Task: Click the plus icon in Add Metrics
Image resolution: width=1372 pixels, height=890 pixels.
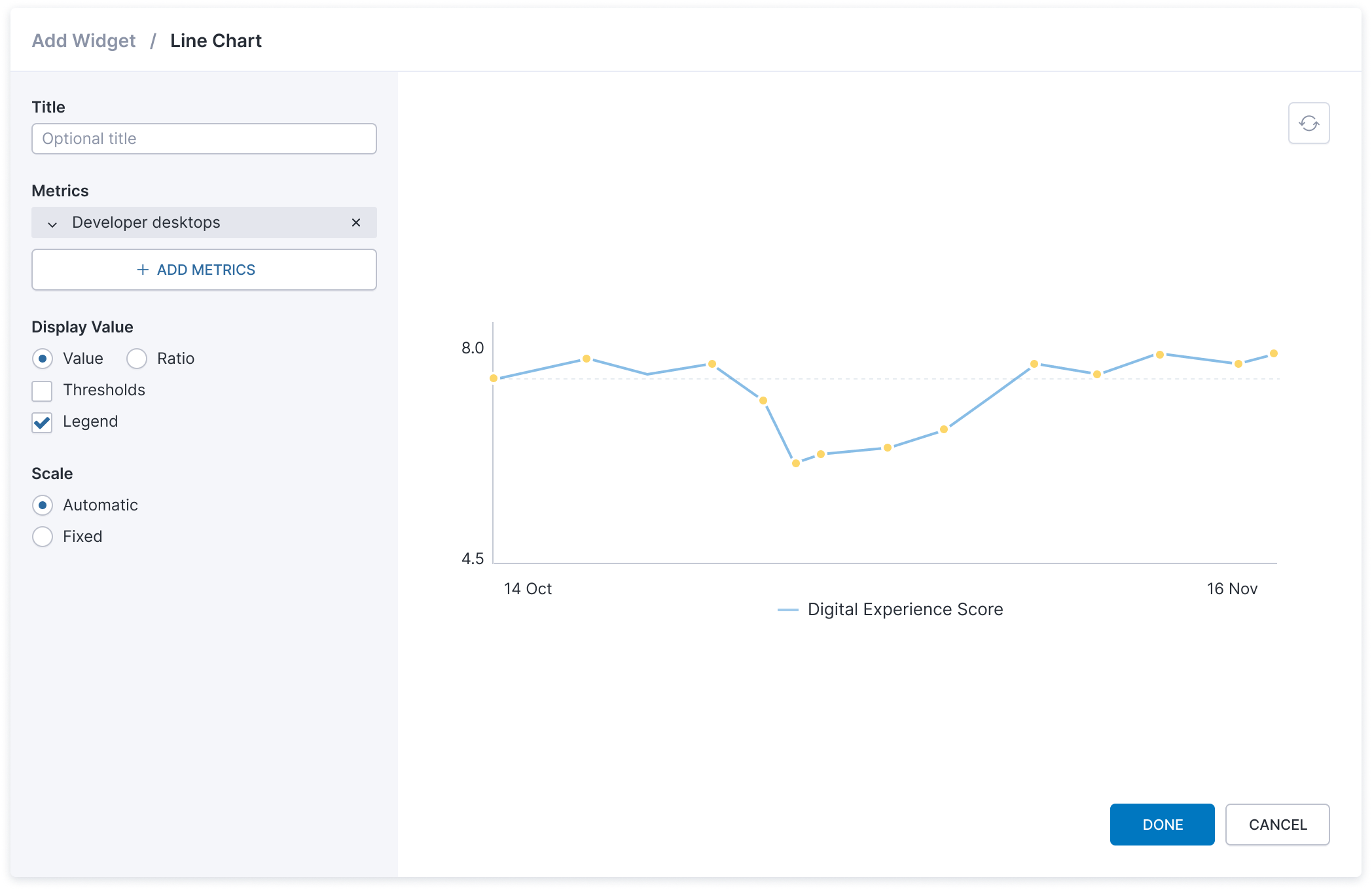Action: click(x=143, y=270)
